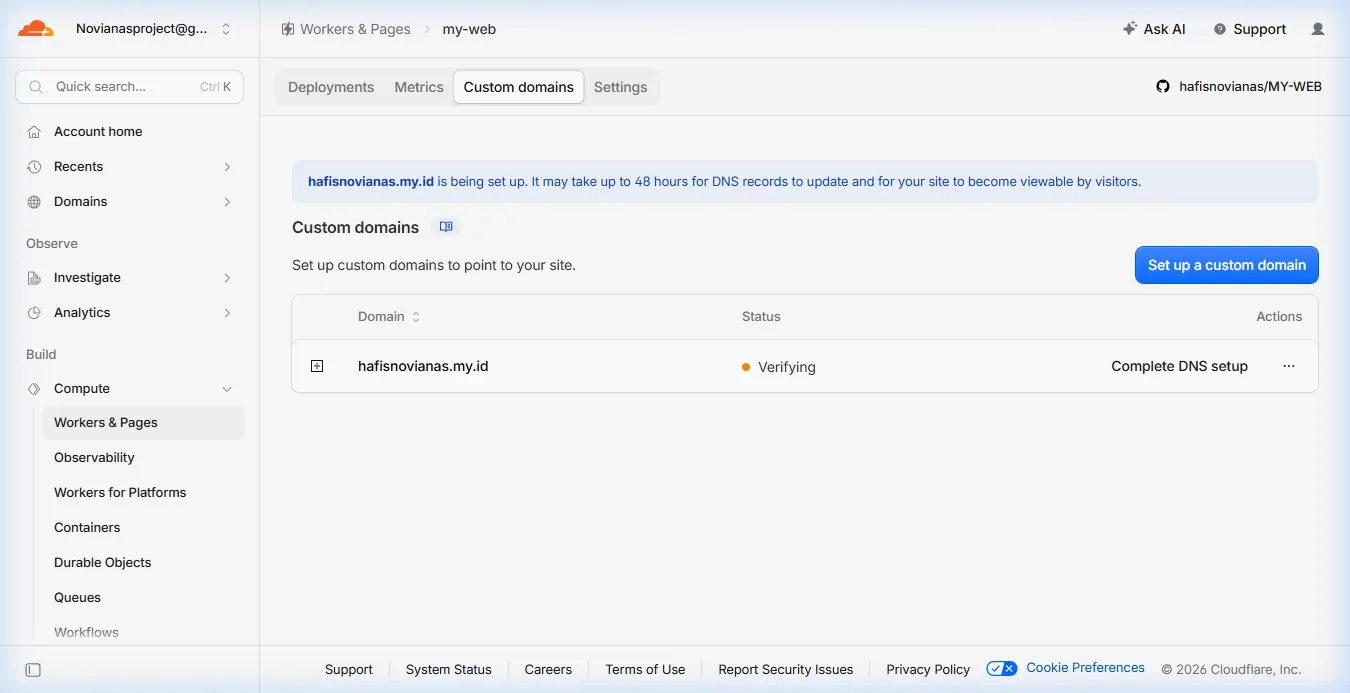Click the my-web breadcrumb
This screenshot has width=1350, height=693.
click(469, 29)
